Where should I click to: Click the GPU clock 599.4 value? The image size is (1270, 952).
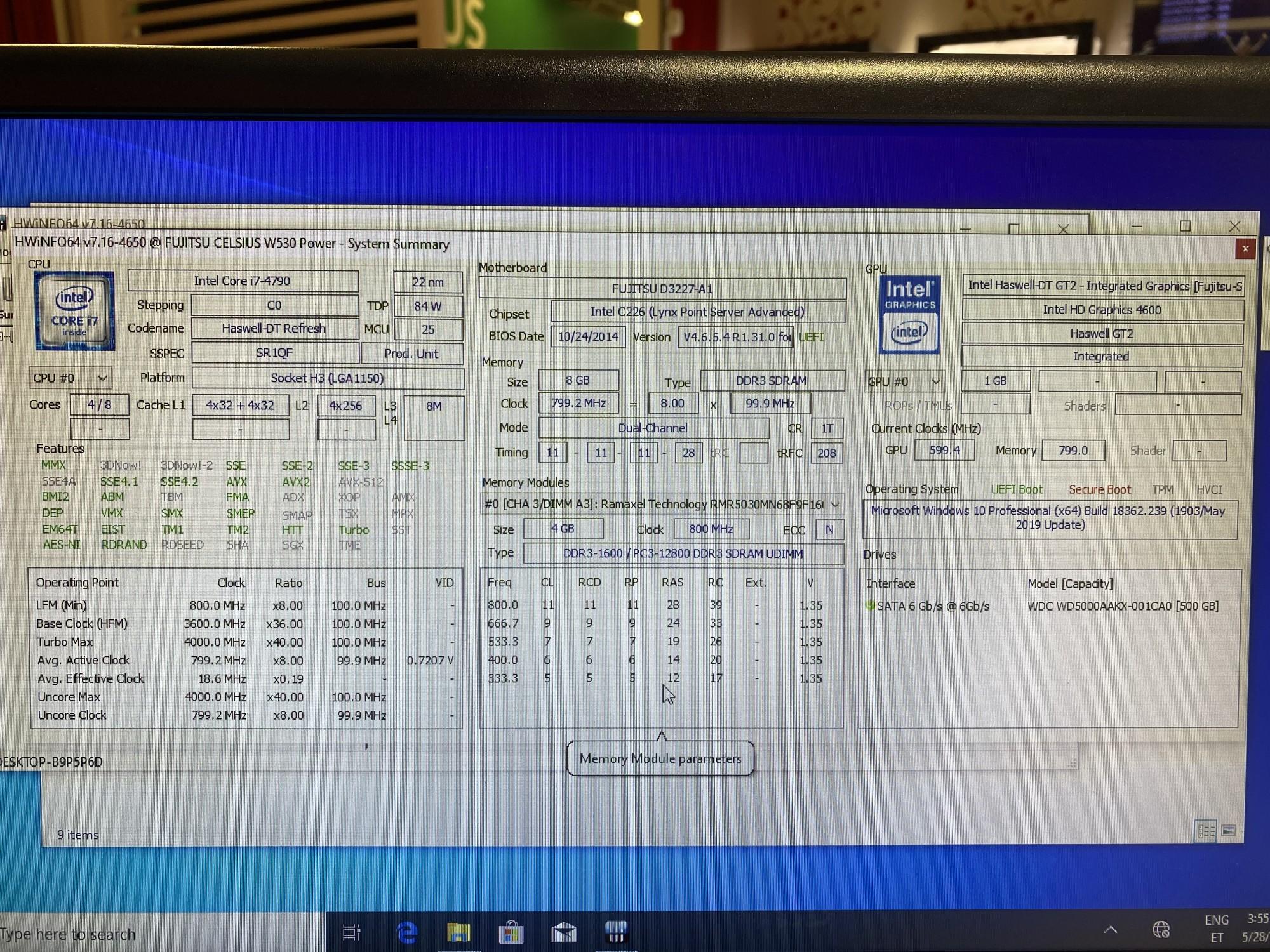coord(944,450)
